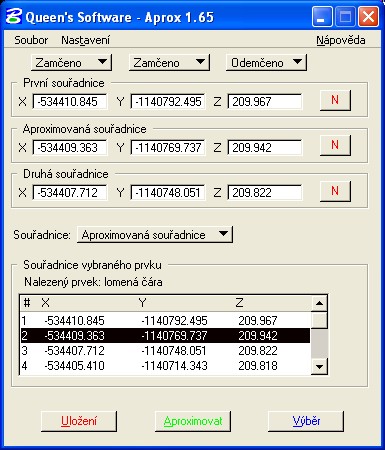
Task: Click the N button for Druhá souřadnice
Action: [335, 191]
